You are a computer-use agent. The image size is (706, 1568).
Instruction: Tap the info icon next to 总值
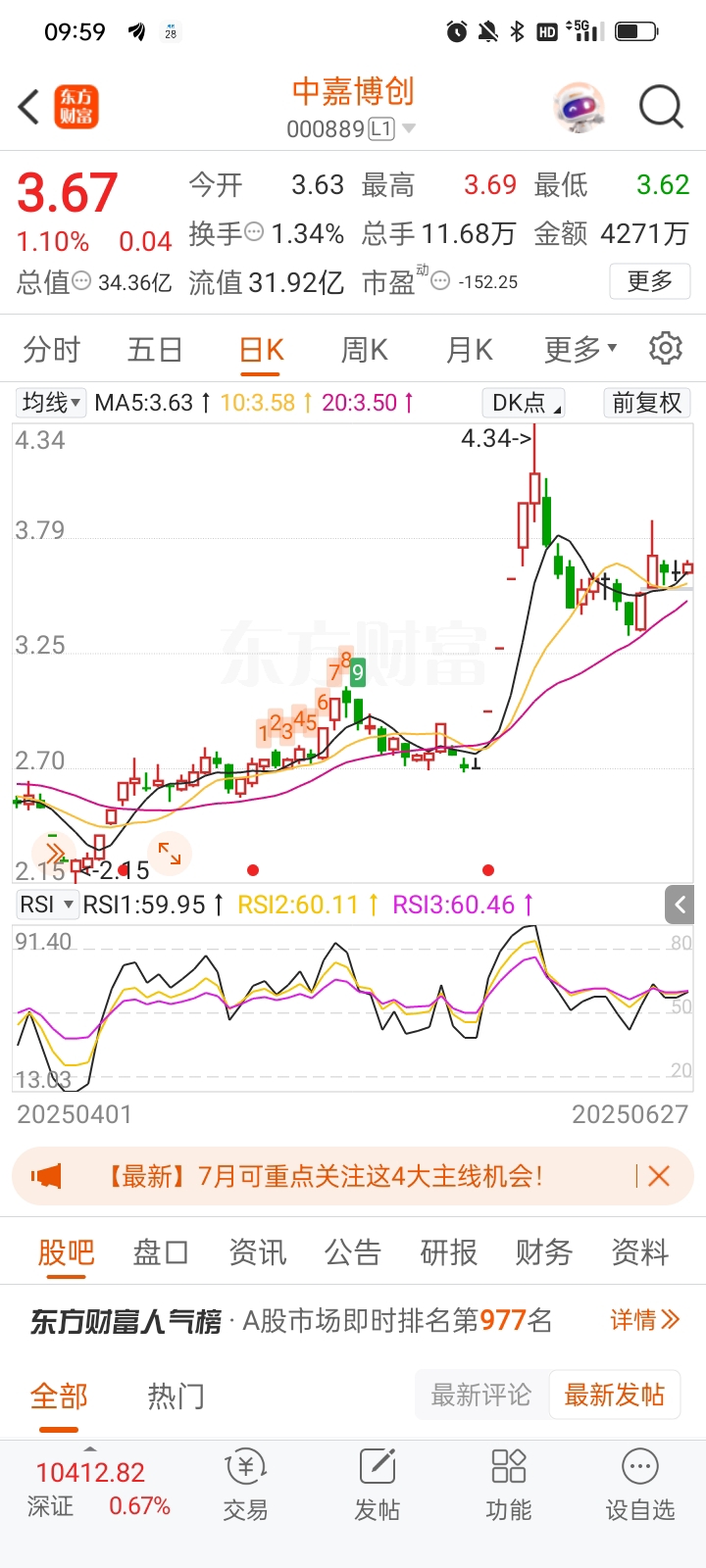pyautogui.click(x=81, y=281)
